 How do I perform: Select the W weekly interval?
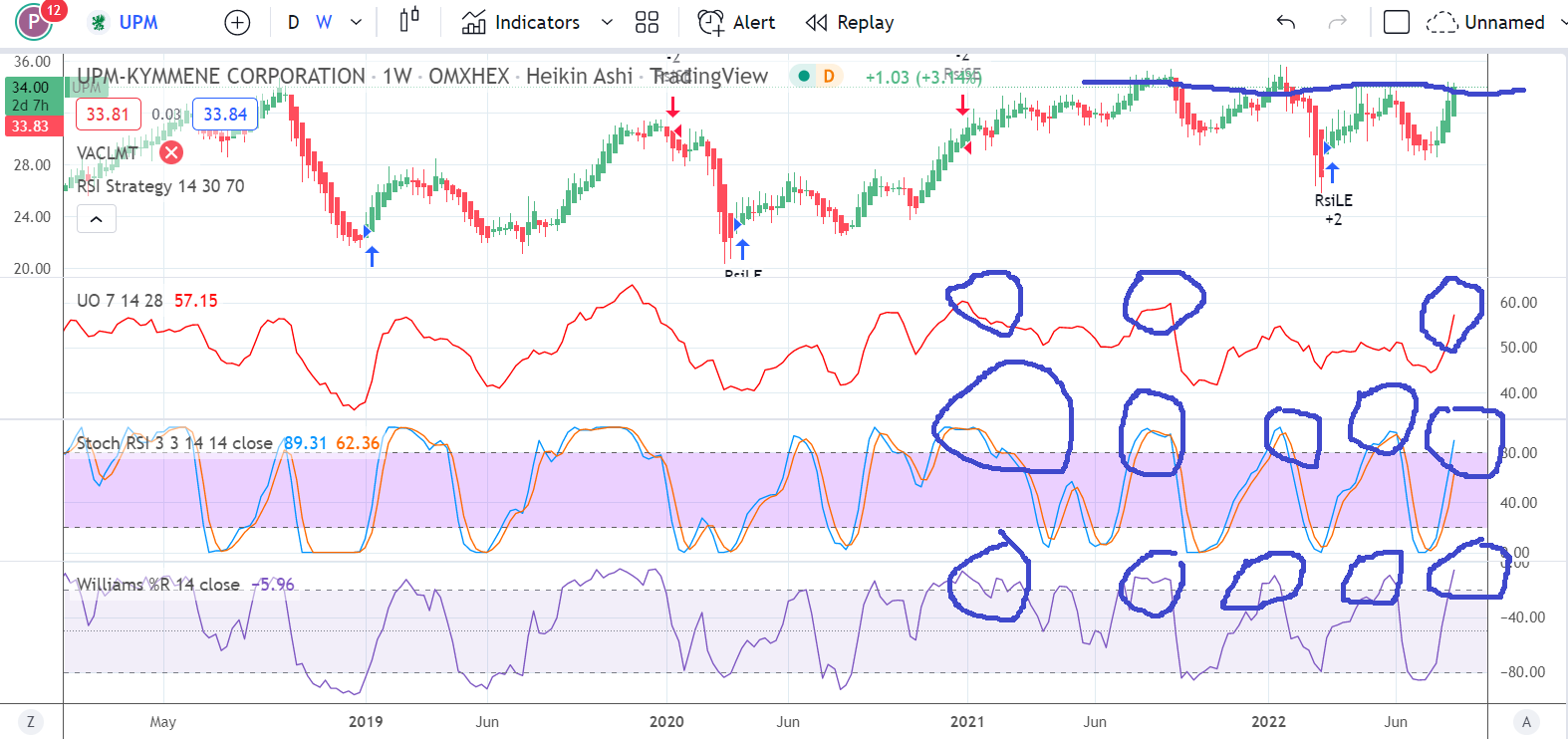tap(324, 22)
